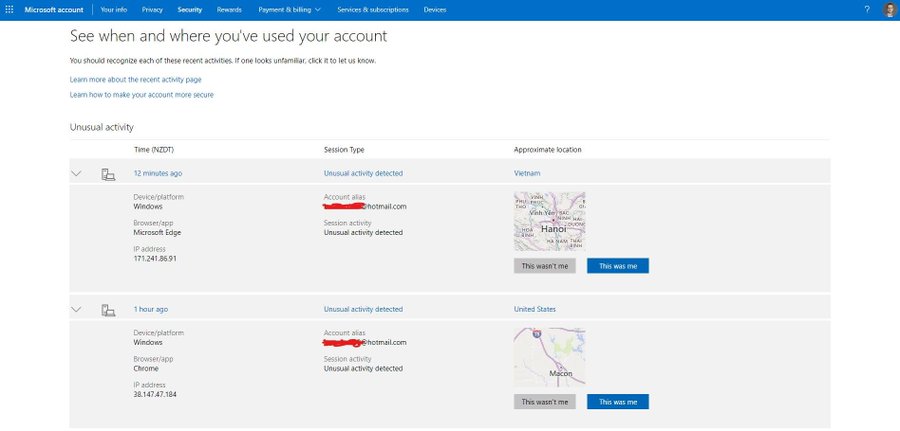Viewport: 900px width, 431px height.
Task: Open 'Learn more about the recent activity page'
Action: [x=135, y=79]
